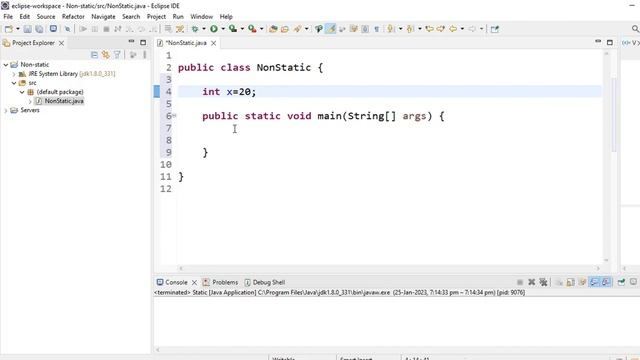Image resolution: width=640 pixels, height=360 pixels.
Task: Click the Pin Console icon
Action: click(x=621, y=282)
